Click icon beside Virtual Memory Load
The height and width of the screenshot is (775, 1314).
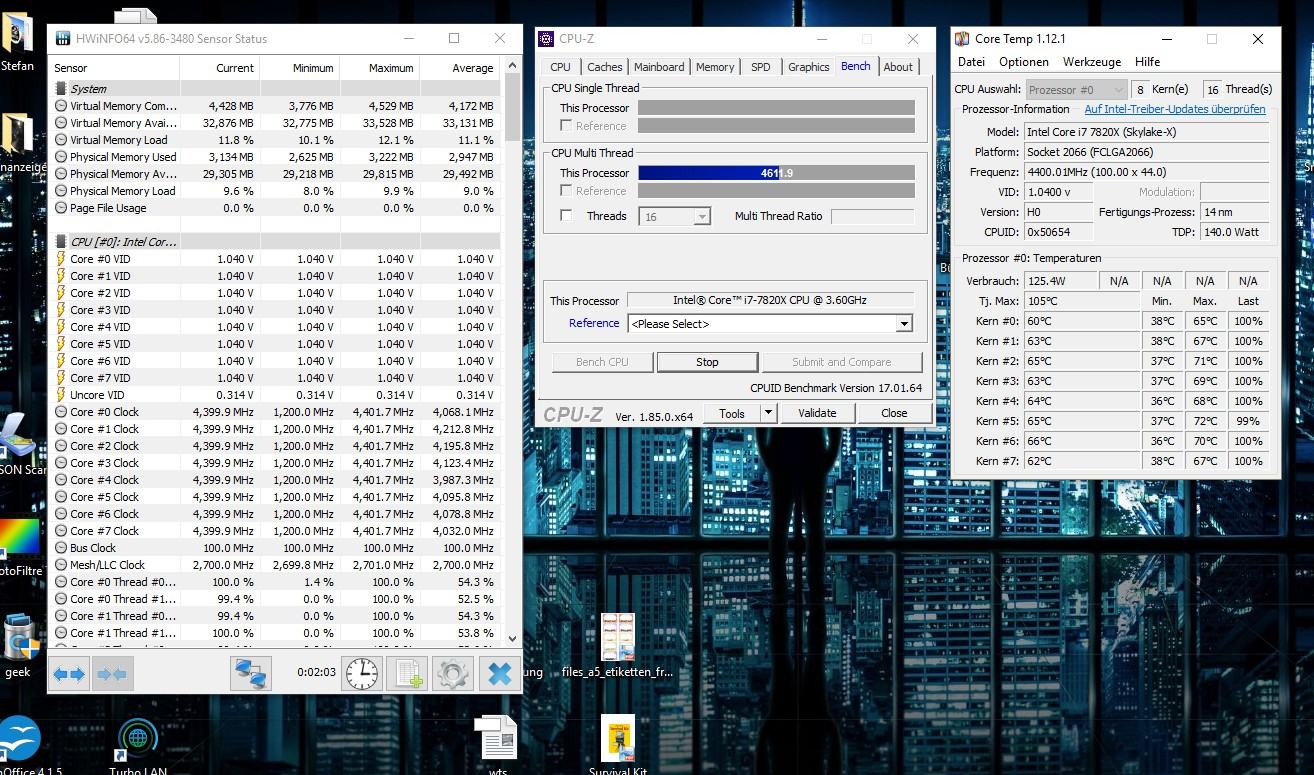tap(61, 140)
